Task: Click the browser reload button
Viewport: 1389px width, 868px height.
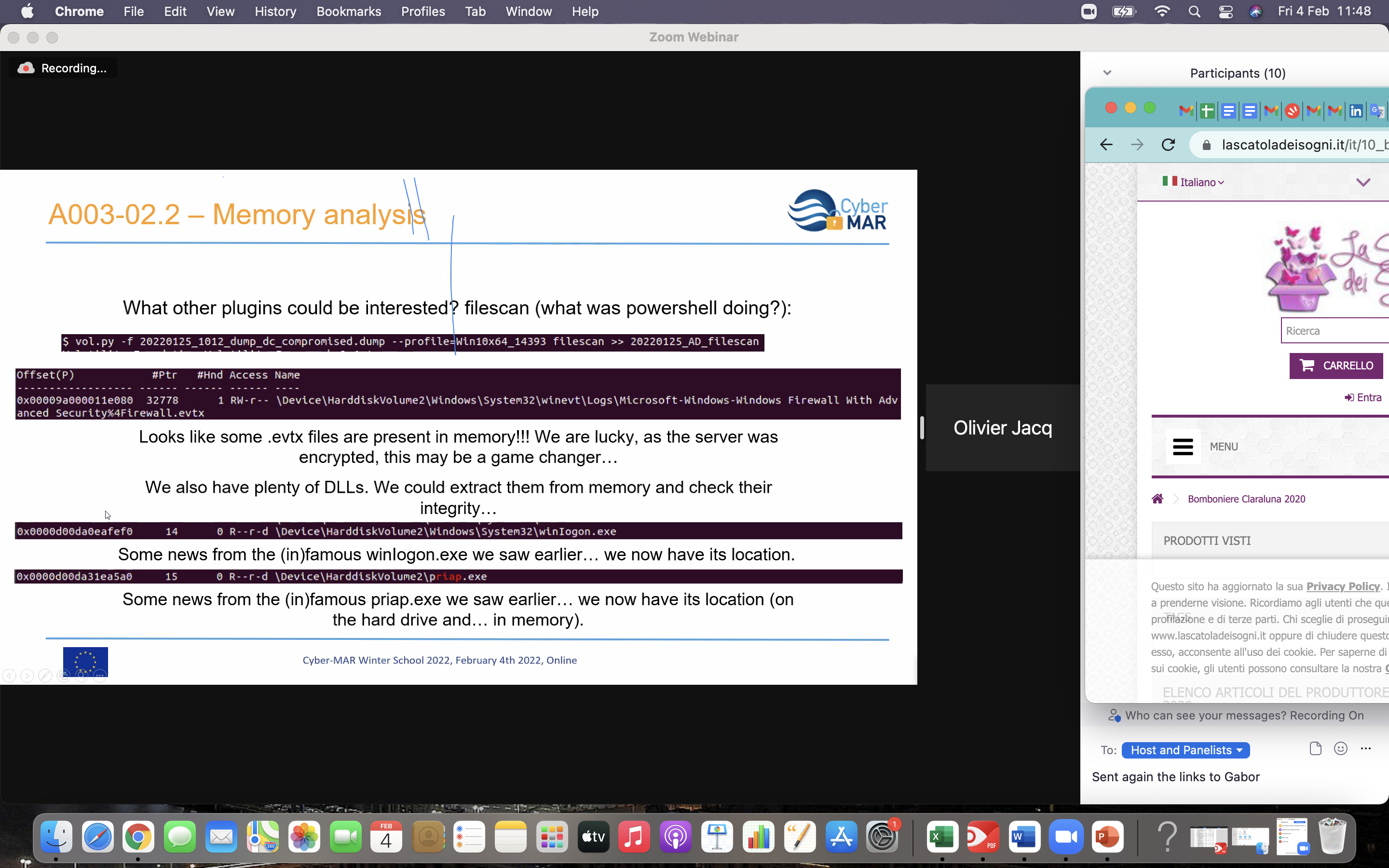Action: coord(1168,145)
